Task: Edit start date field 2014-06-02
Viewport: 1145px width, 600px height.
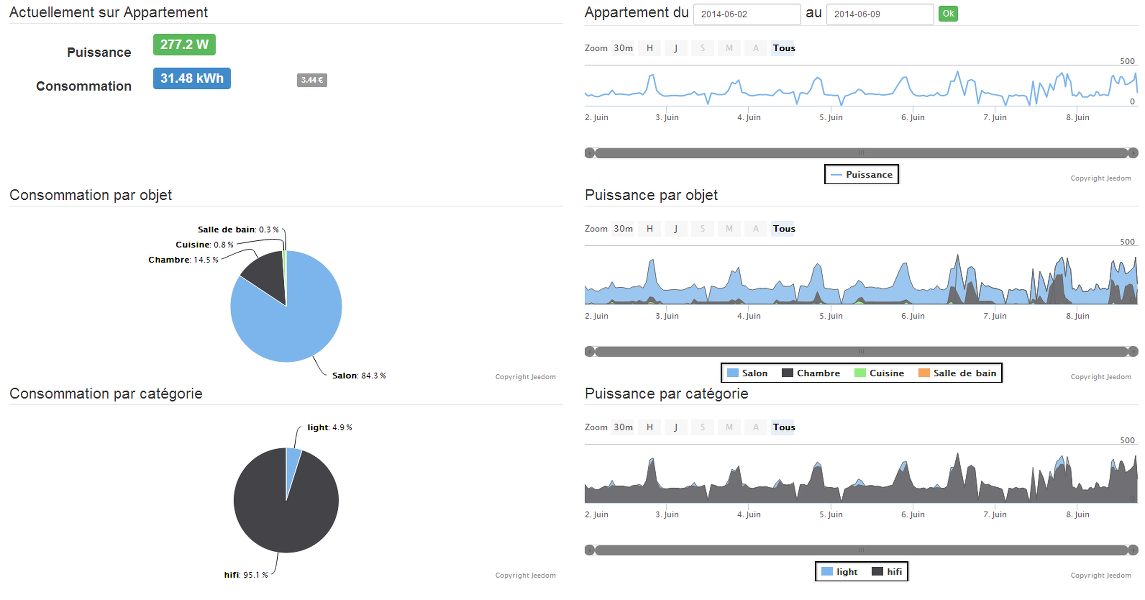Action: (x=746, y=14)
